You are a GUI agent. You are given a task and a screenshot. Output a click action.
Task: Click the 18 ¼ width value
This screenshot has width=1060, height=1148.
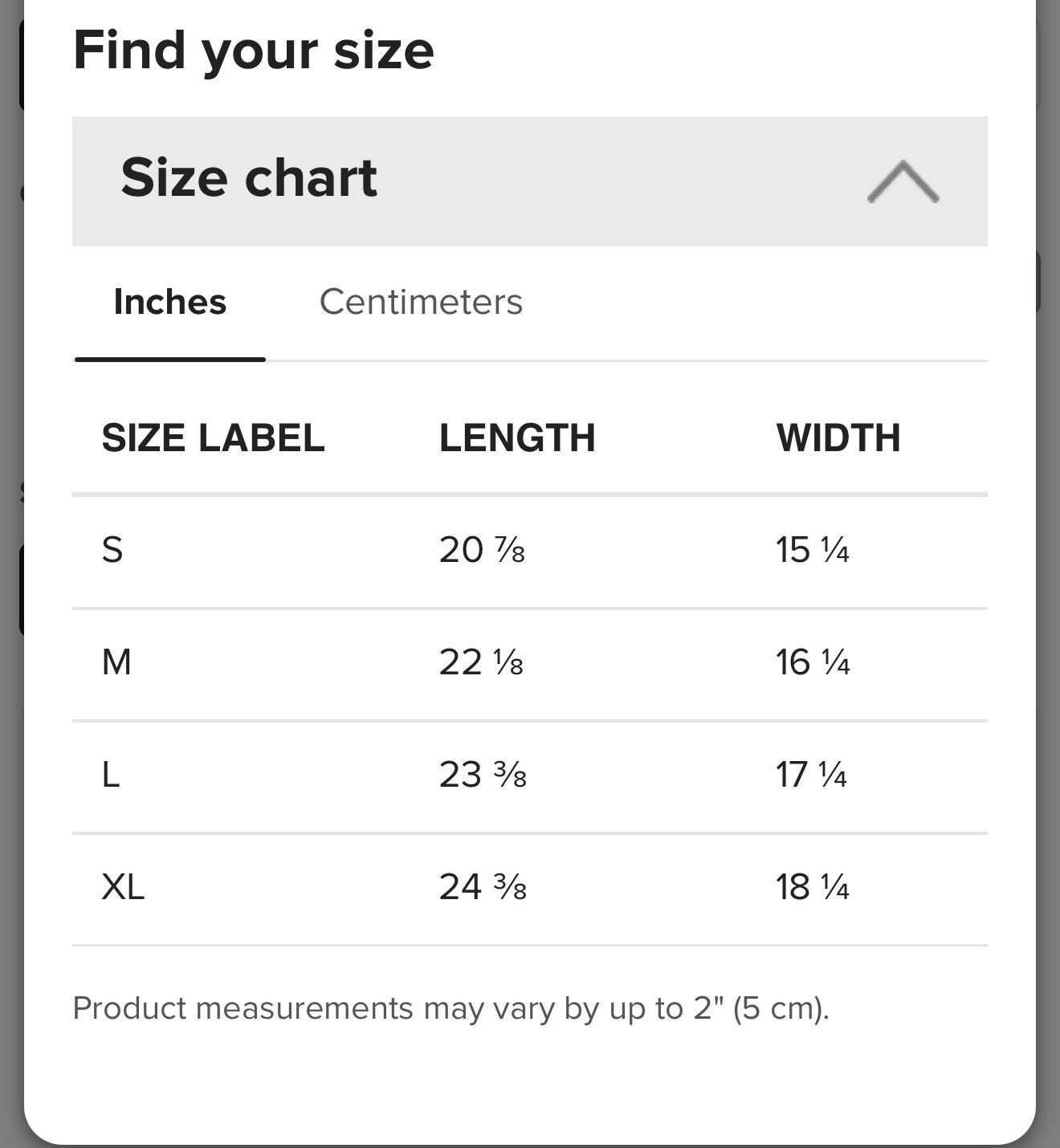click(x=813, y=887)
